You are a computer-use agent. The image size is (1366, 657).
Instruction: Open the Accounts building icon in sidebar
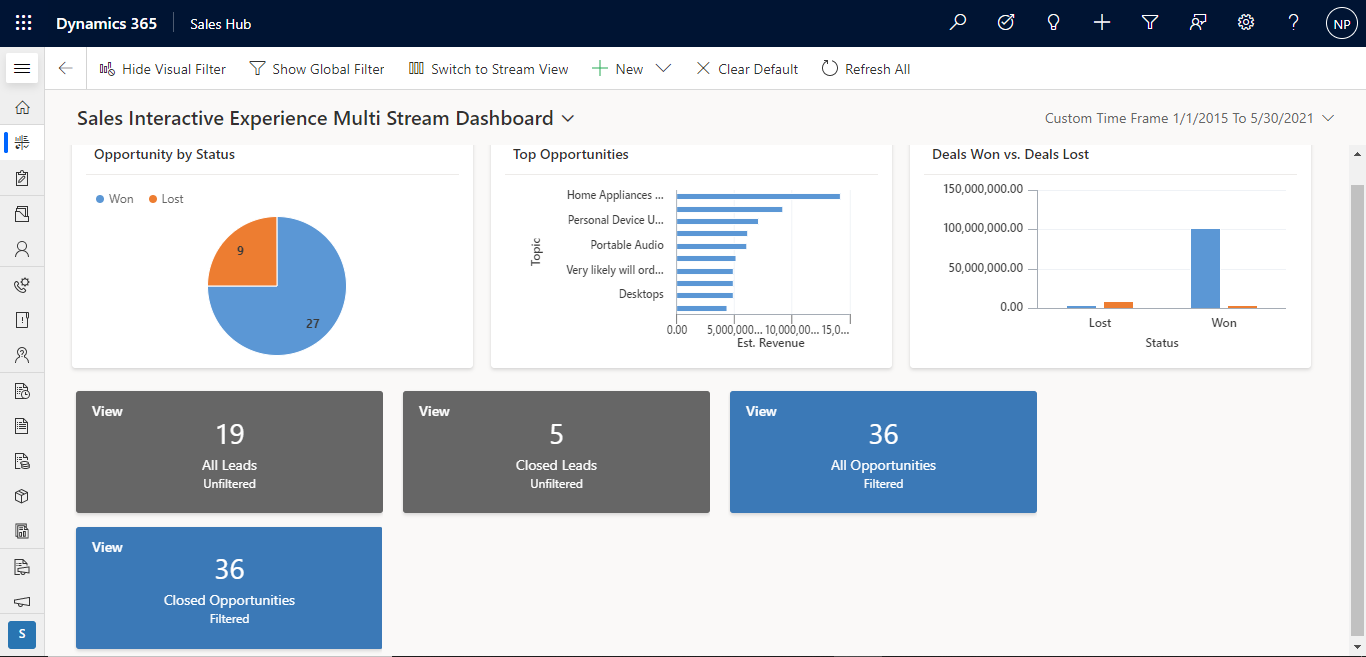coord(22,213)
